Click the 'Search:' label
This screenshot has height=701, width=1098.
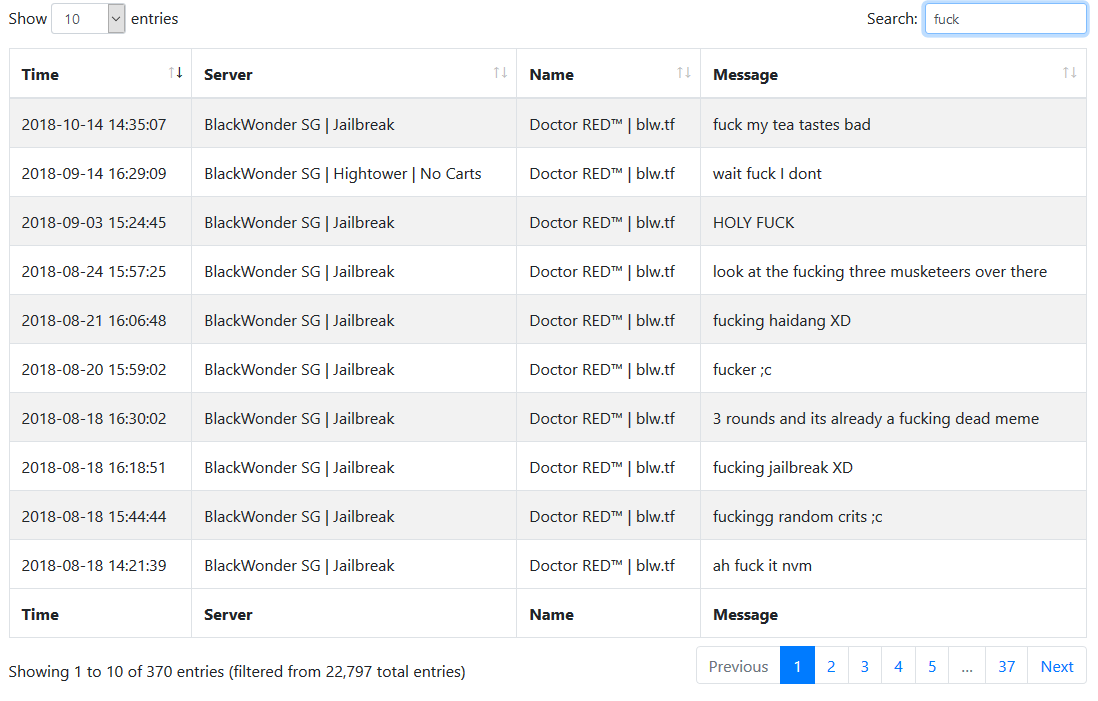pyautogui.click(x=891, y=19)
